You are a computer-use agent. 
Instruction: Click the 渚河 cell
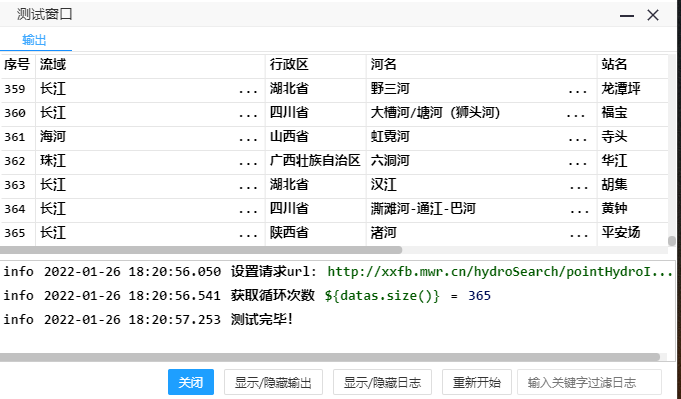[x=383, y=233]
